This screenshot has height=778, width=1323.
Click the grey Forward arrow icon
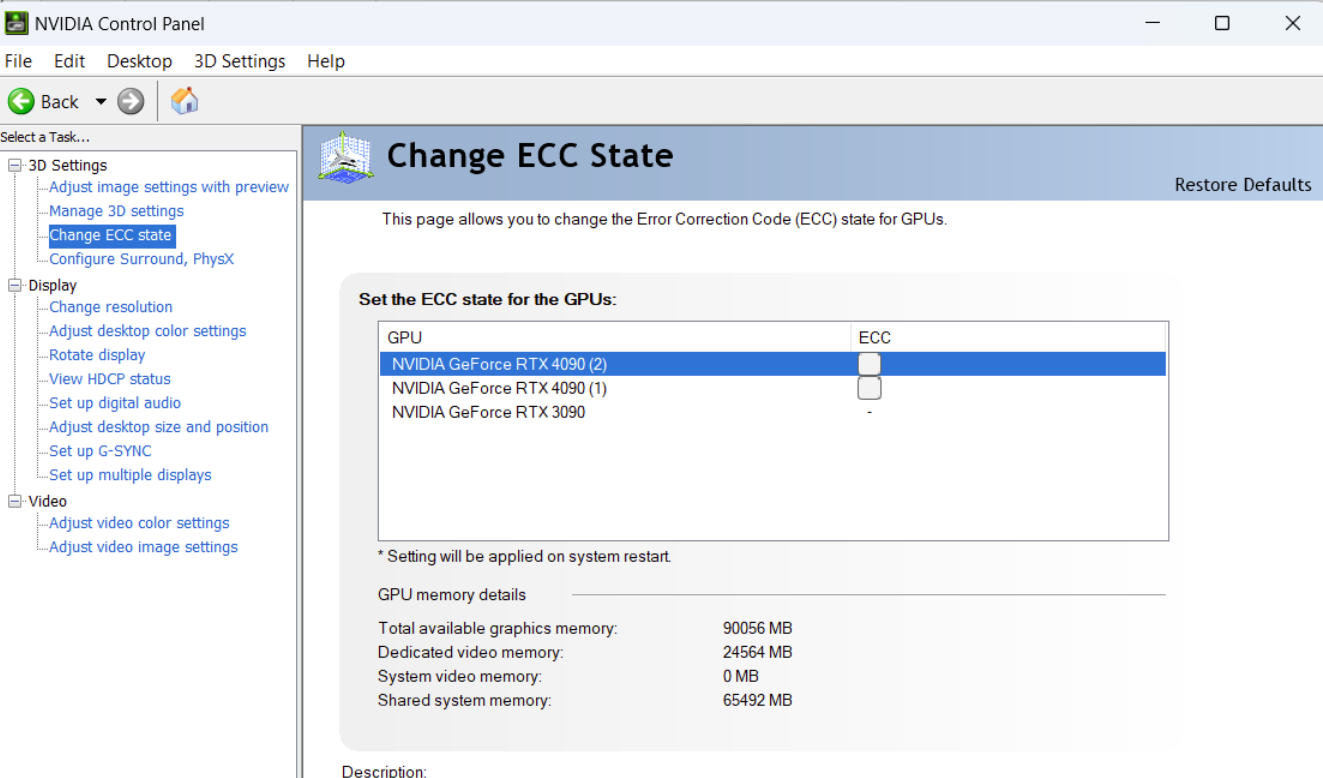[x=131, y=101]
